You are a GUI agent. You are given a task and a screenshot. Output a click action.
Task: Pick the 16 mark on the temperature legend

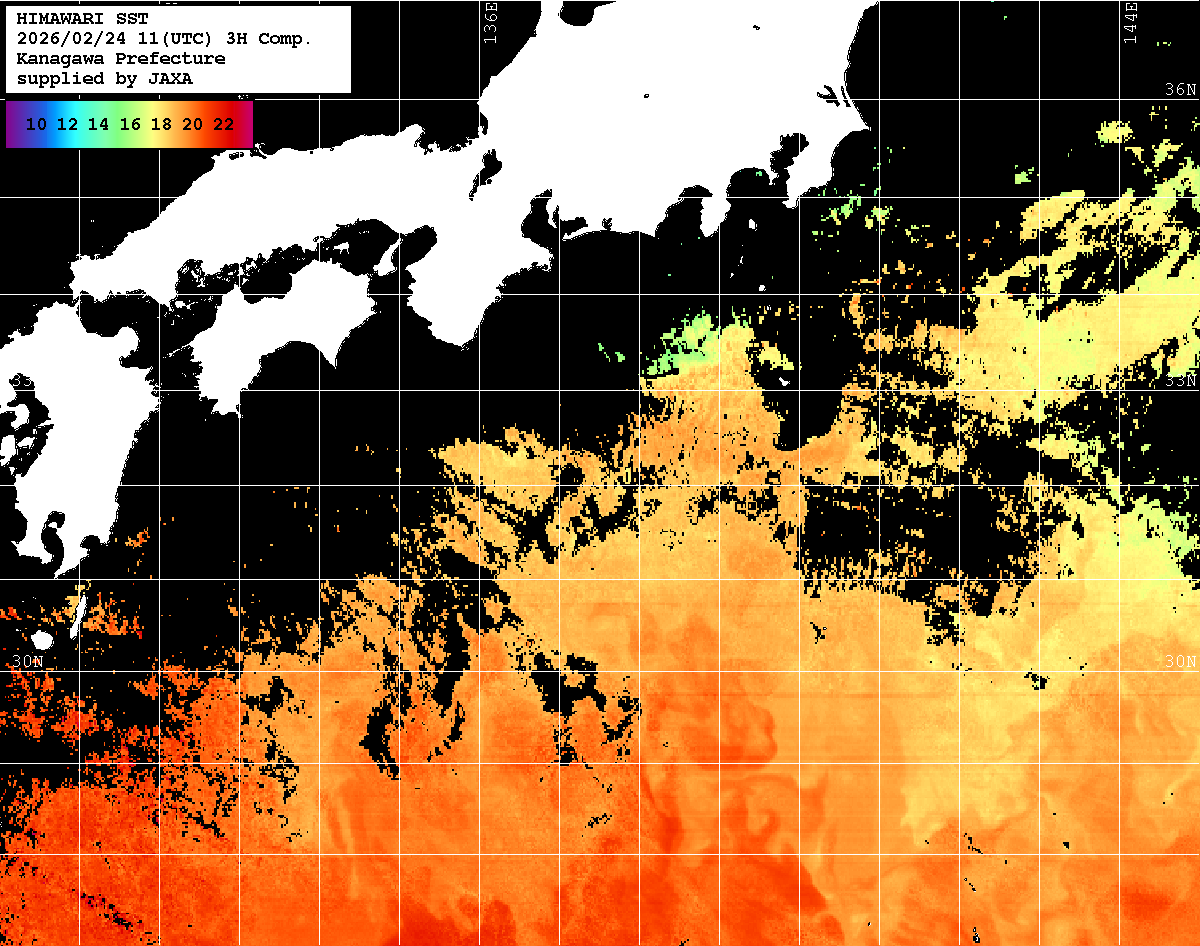(130, 125)
